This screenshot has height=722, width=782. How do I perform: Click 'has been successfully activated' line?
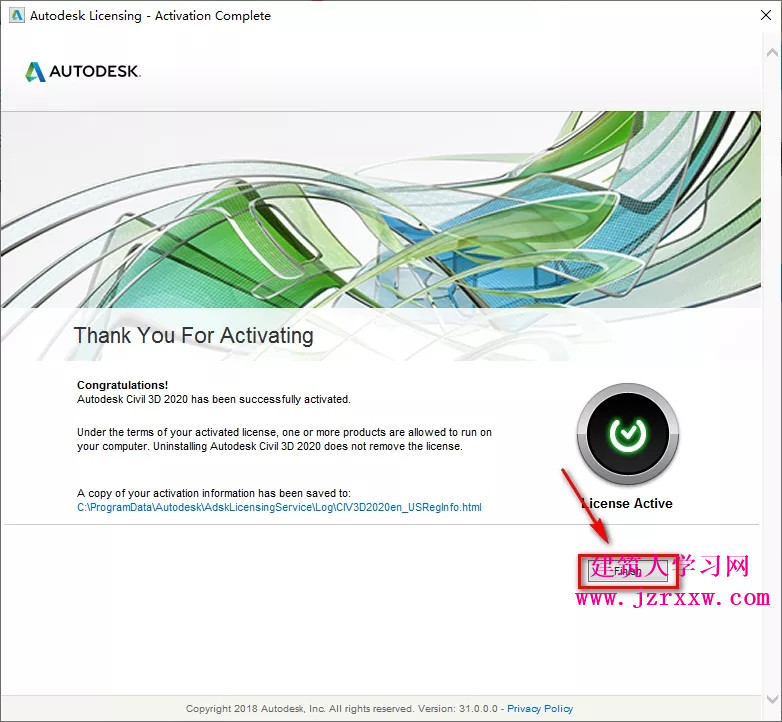pyautogui.click(x=213, y=399)
